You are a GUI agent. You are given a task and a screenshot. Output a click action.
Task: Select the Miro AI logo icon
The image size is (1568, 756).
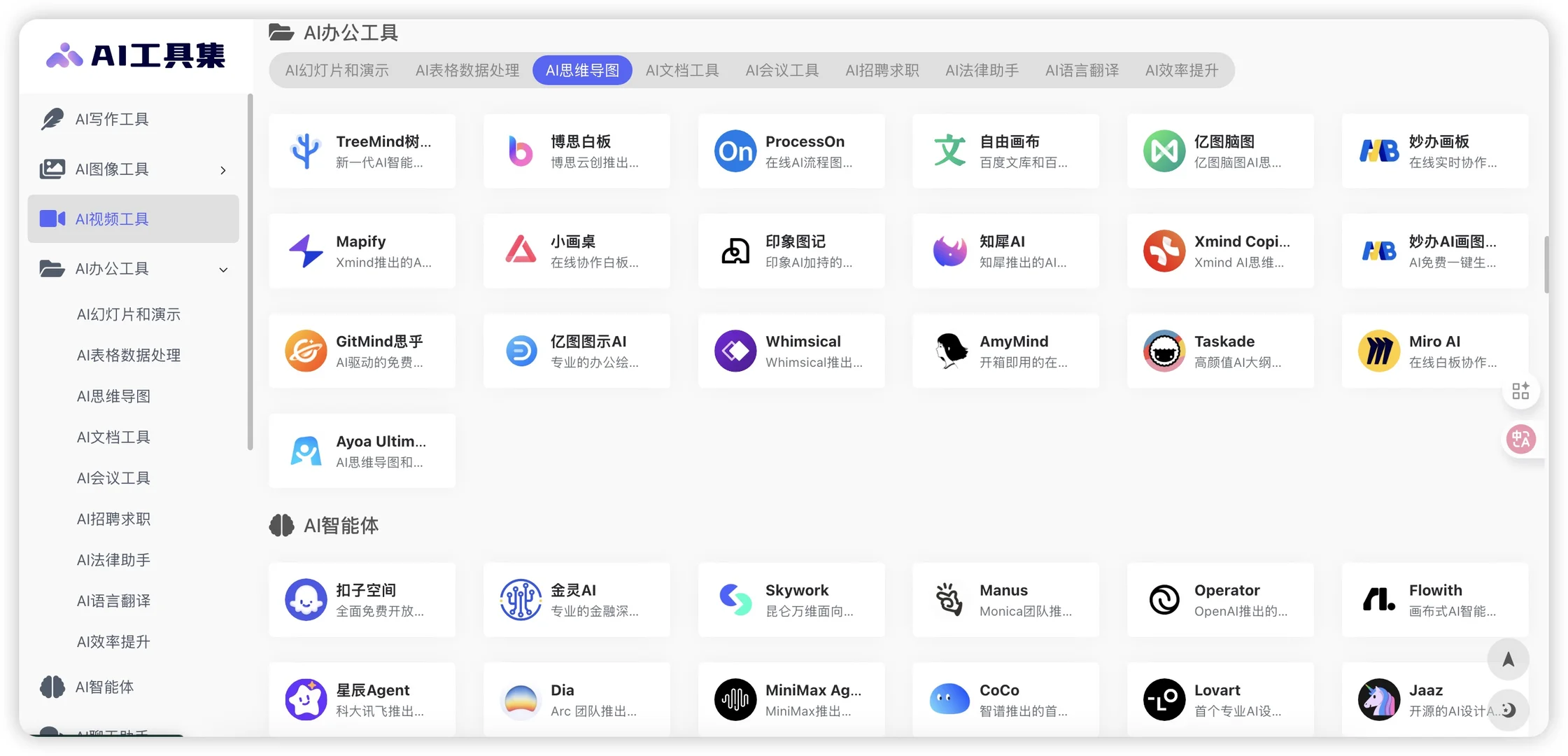[x=1378, y=351]
